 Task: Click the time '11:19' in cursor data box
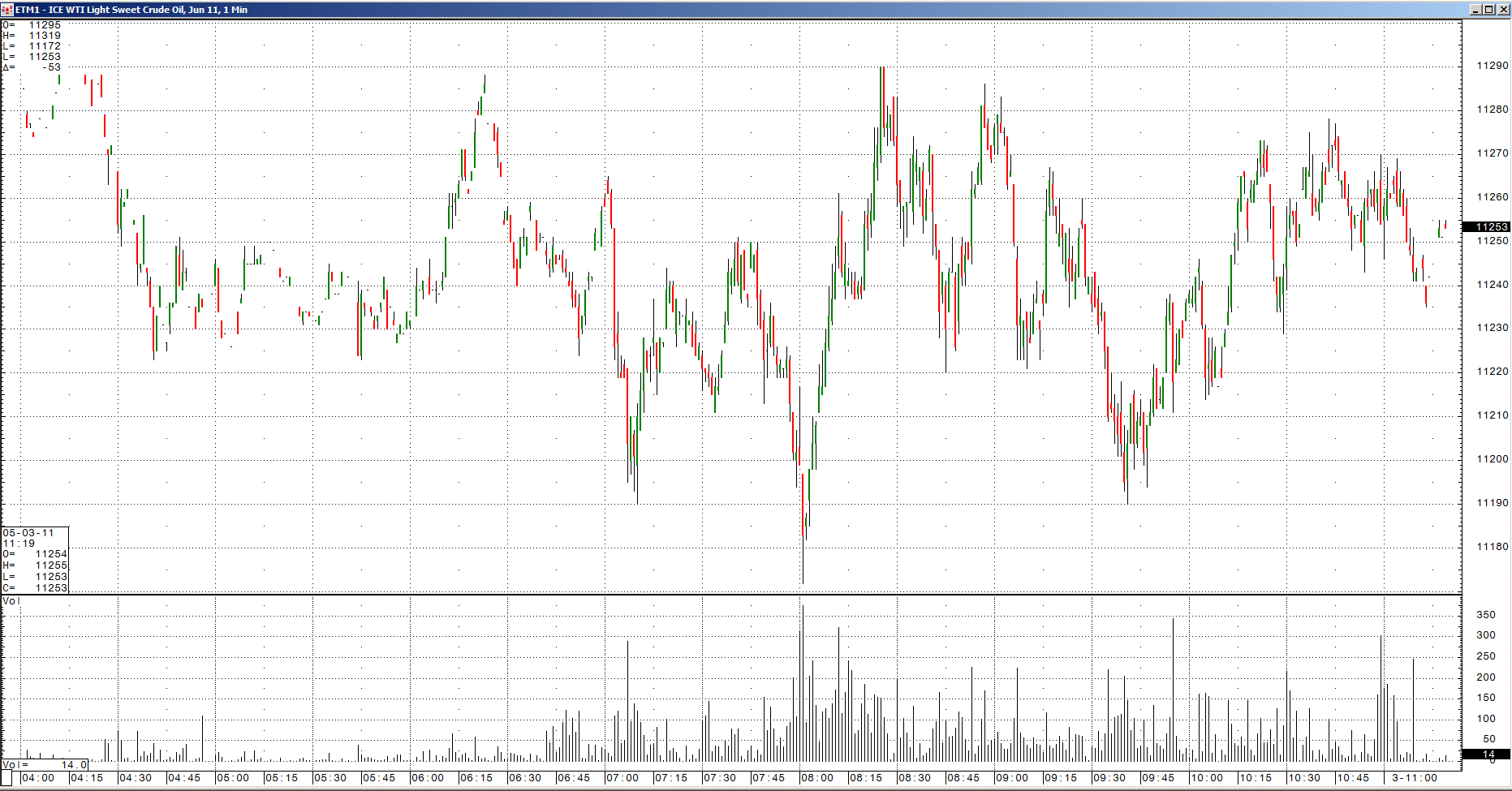(19, 544)
